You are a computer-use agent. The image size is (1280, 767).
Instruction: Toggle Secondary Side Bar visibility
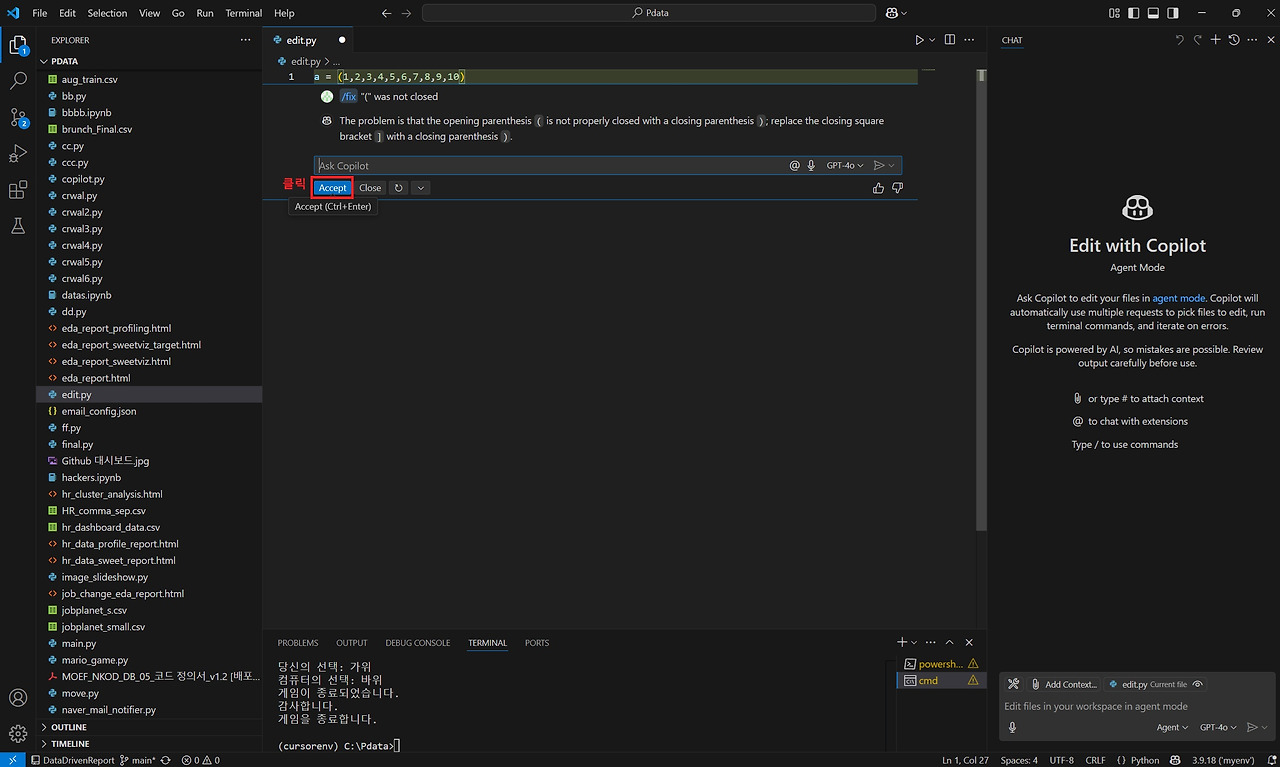1172,13
